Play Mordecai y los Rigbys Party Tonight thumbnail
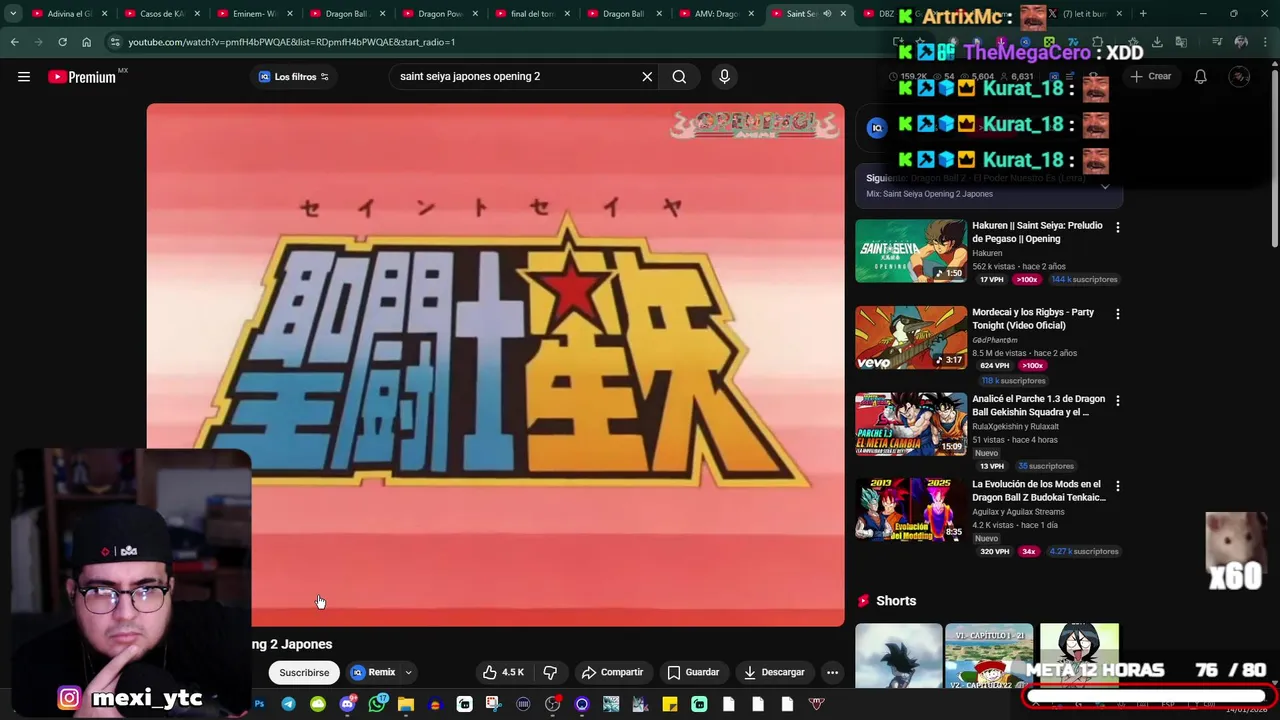The image size is (1280, 720). [x=911, y=338]
